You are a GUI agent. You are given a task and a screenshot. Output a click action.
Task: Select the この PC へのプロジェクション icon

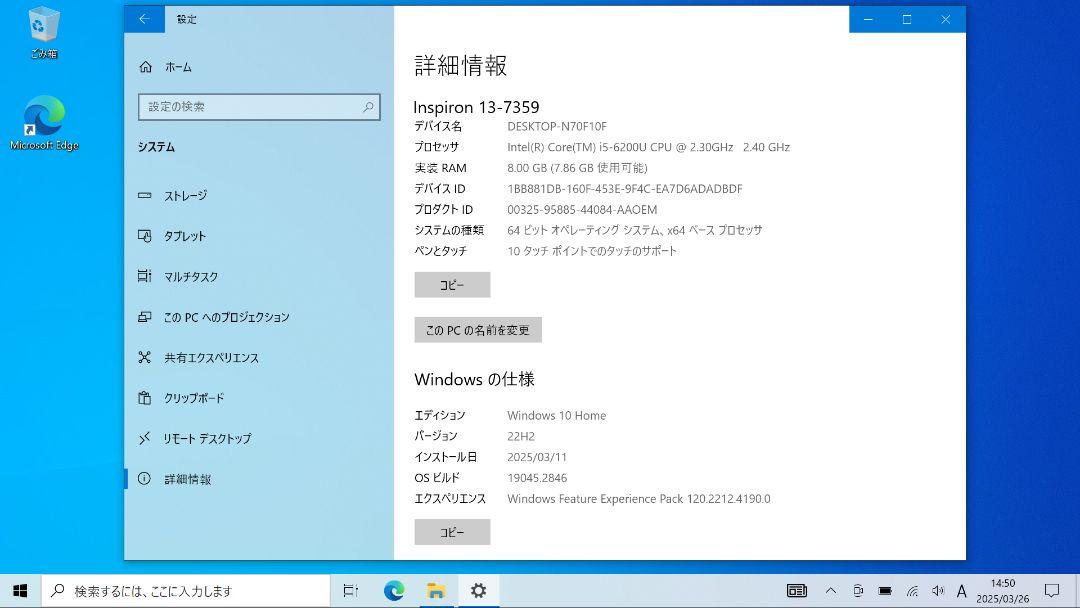click(145, 317)
